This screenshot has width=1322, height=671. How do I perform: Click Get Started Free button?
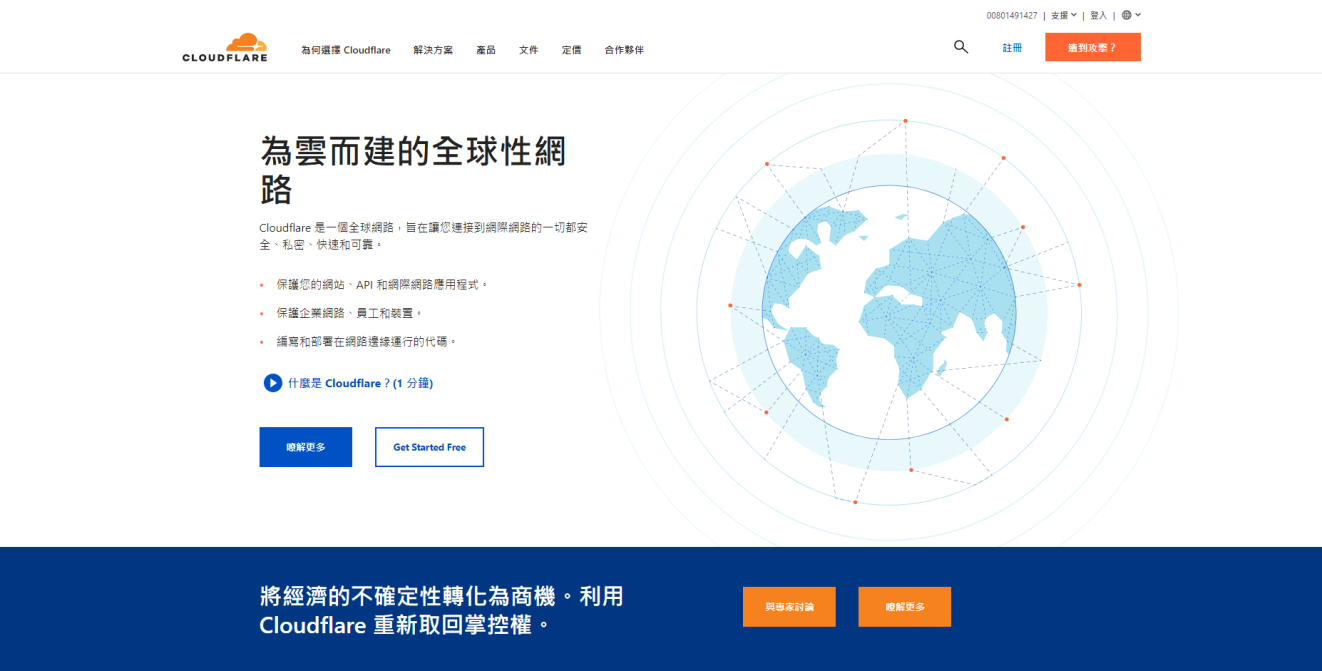click(x=429, y=447)
